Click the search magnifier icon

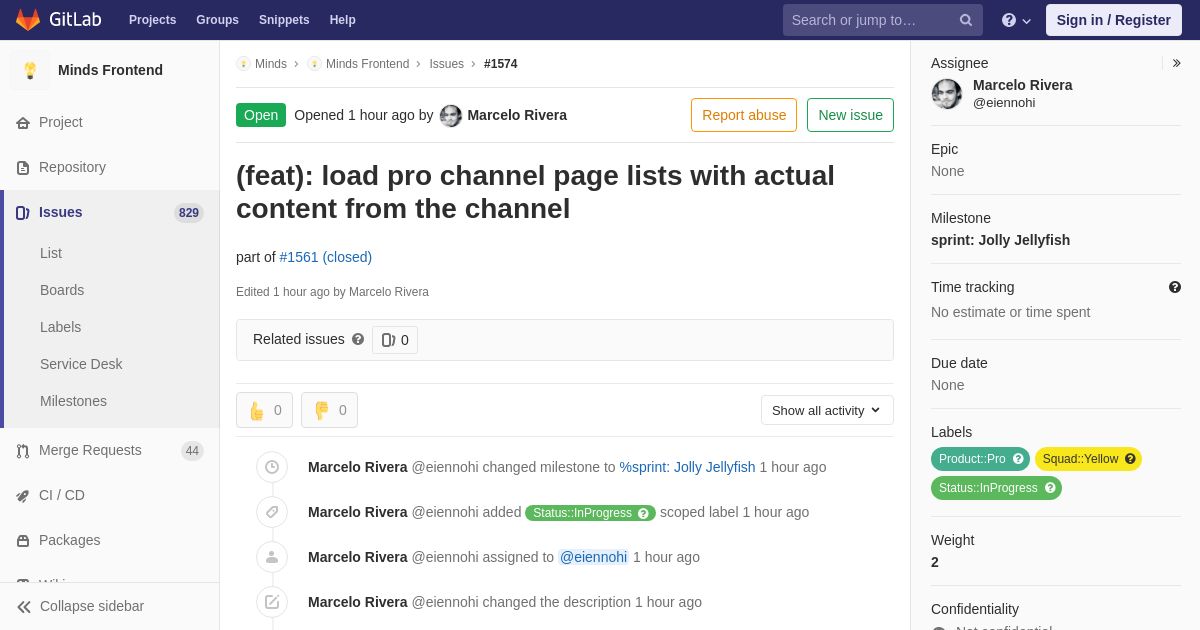(x=966, y=20)
